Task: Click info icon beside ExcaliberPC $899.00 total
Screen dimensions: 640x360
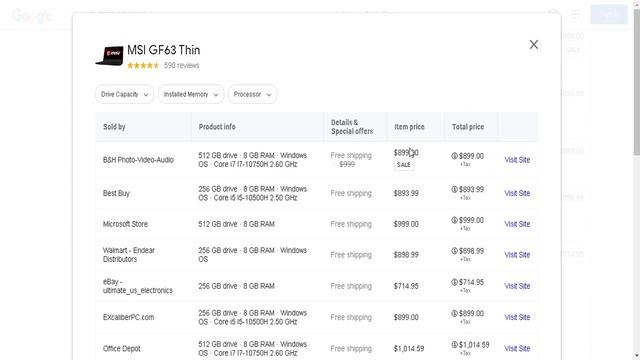Action: (454, 313)
